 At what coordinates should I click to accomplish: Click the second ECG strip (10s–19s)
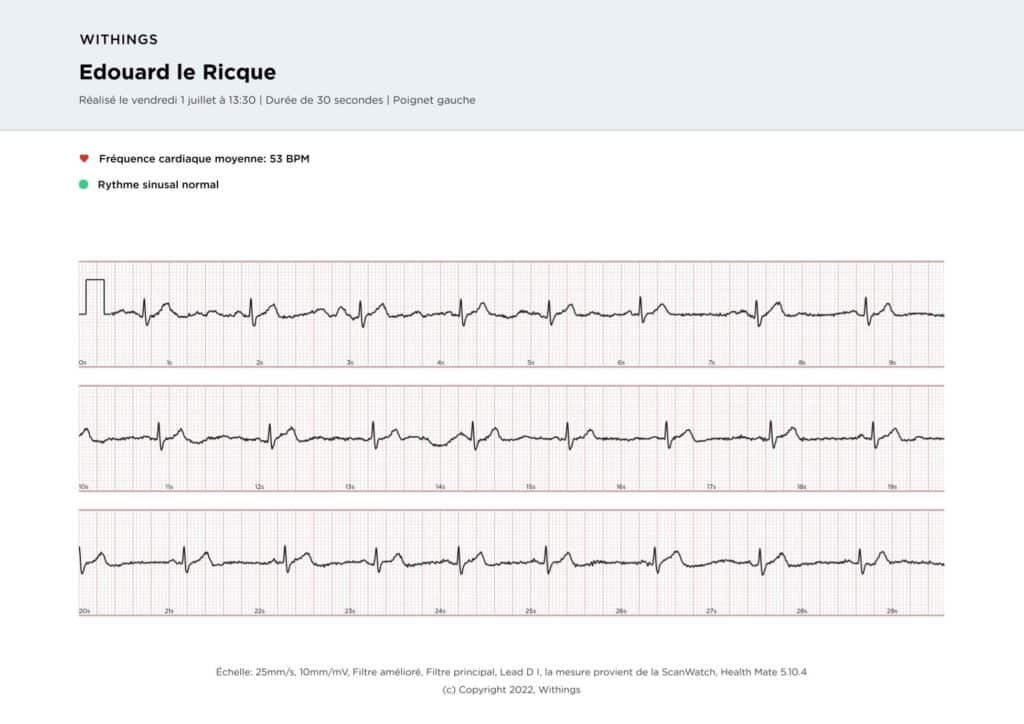coord(511,438)
